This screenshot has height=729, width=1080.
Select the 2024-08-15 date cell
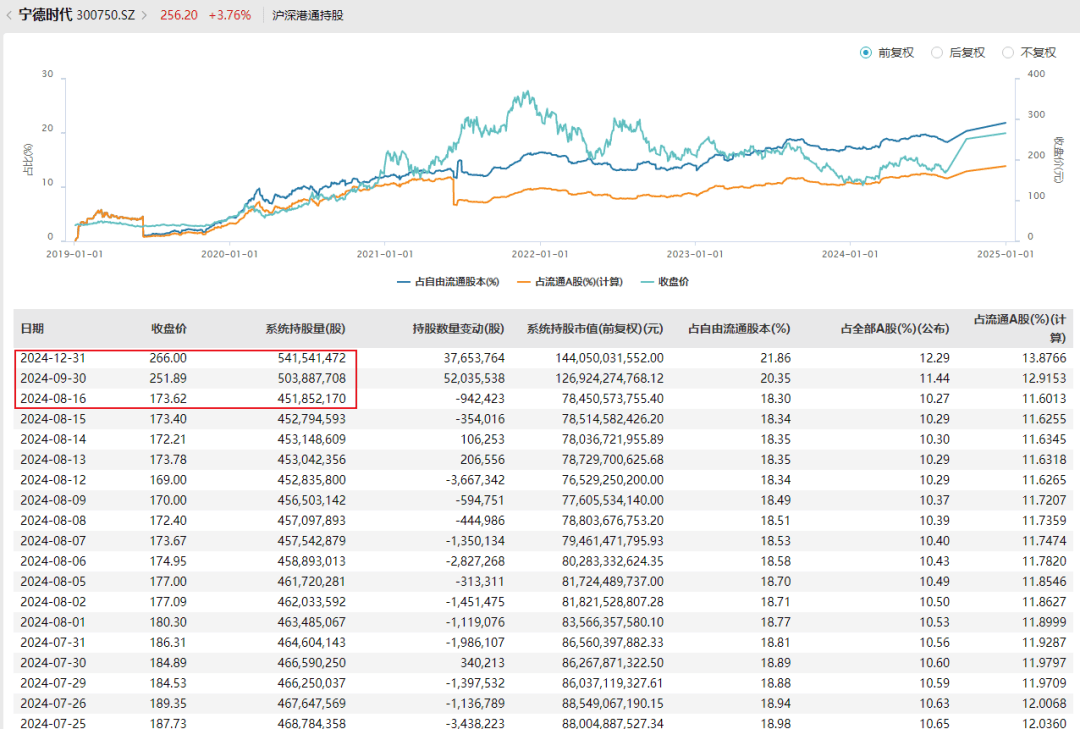(53, 419)
